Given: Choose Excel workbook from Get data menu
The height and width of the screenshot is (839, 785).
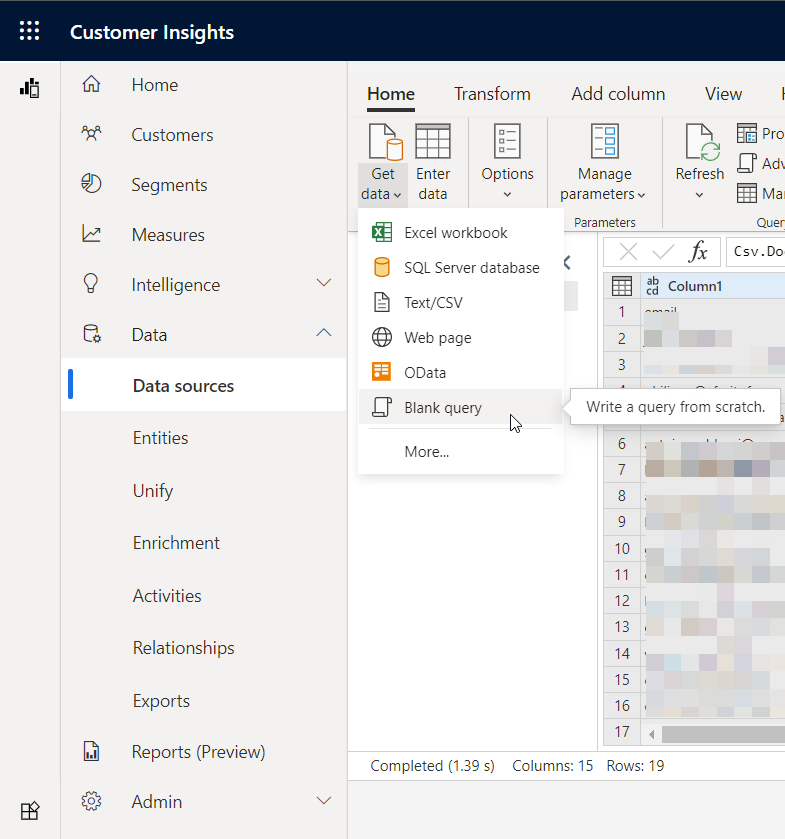Looking at the screenshot, I should [461, 233].
